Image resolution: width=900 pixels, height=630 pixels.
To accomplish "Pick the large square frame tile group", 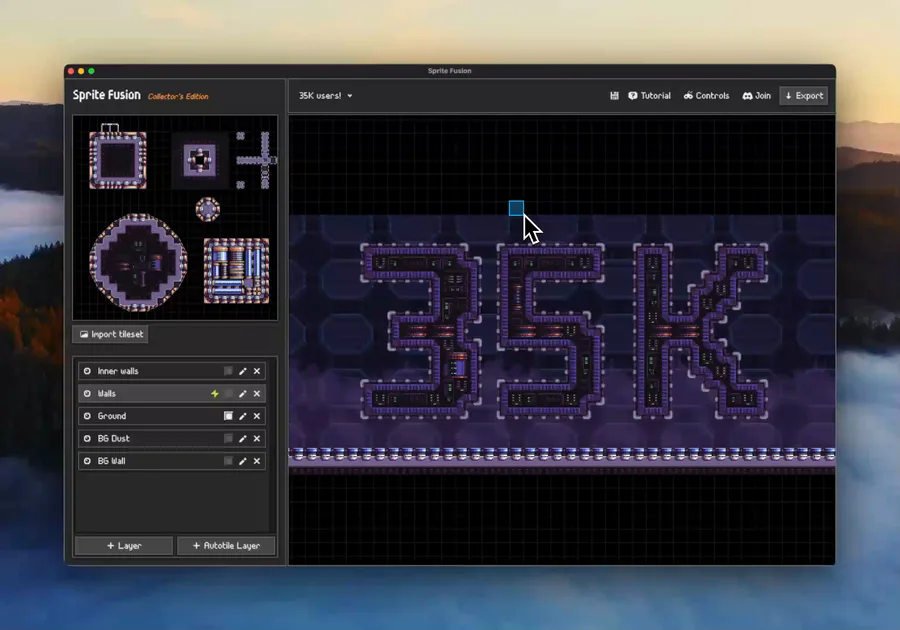I will pos(118,160).
